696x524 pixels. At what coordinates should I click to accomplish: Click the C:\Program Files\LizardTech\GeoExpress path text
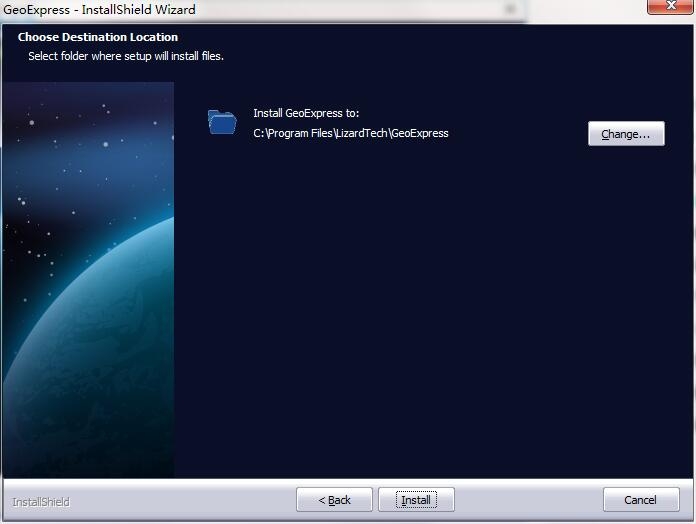350,133
